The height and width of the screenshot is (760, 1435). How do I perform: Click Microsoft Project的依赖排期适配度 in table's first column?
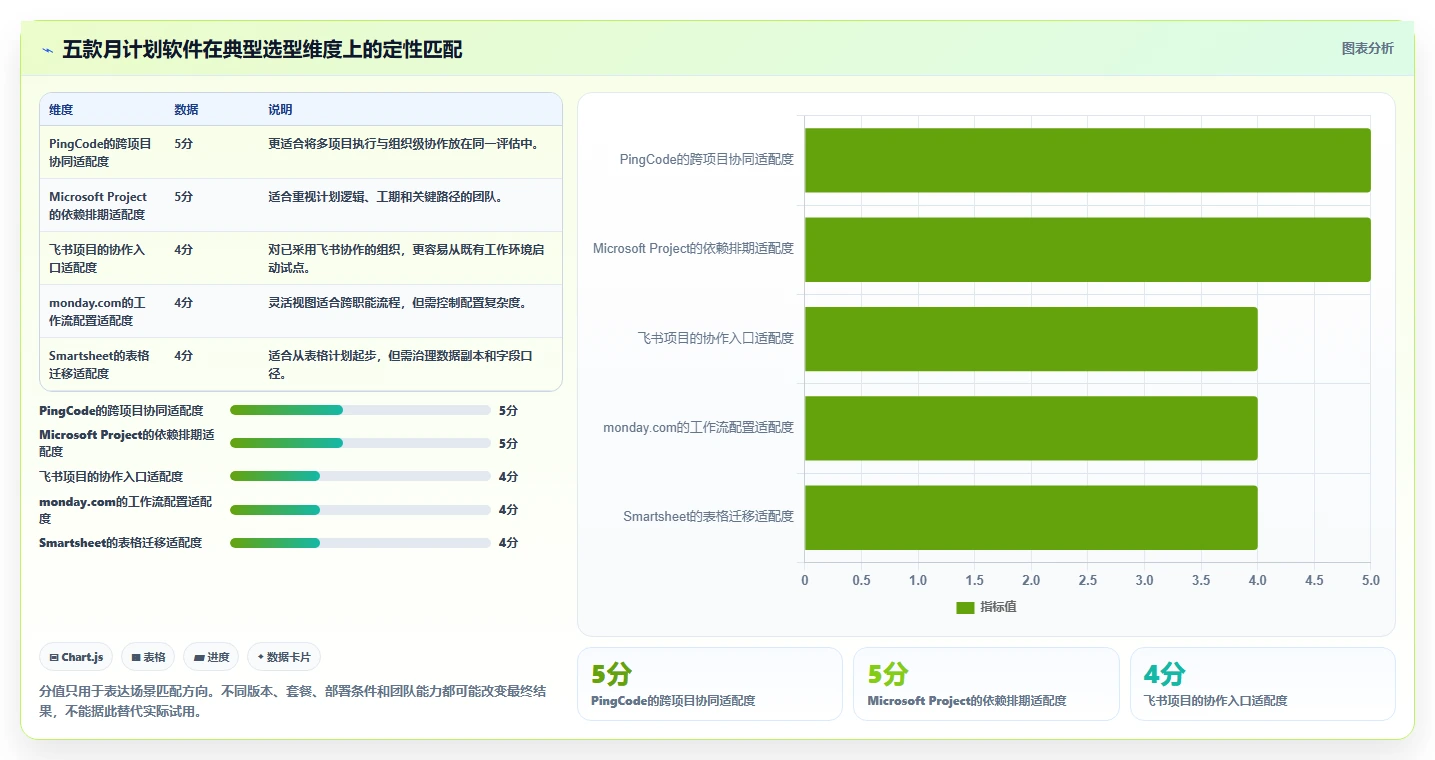98,205
